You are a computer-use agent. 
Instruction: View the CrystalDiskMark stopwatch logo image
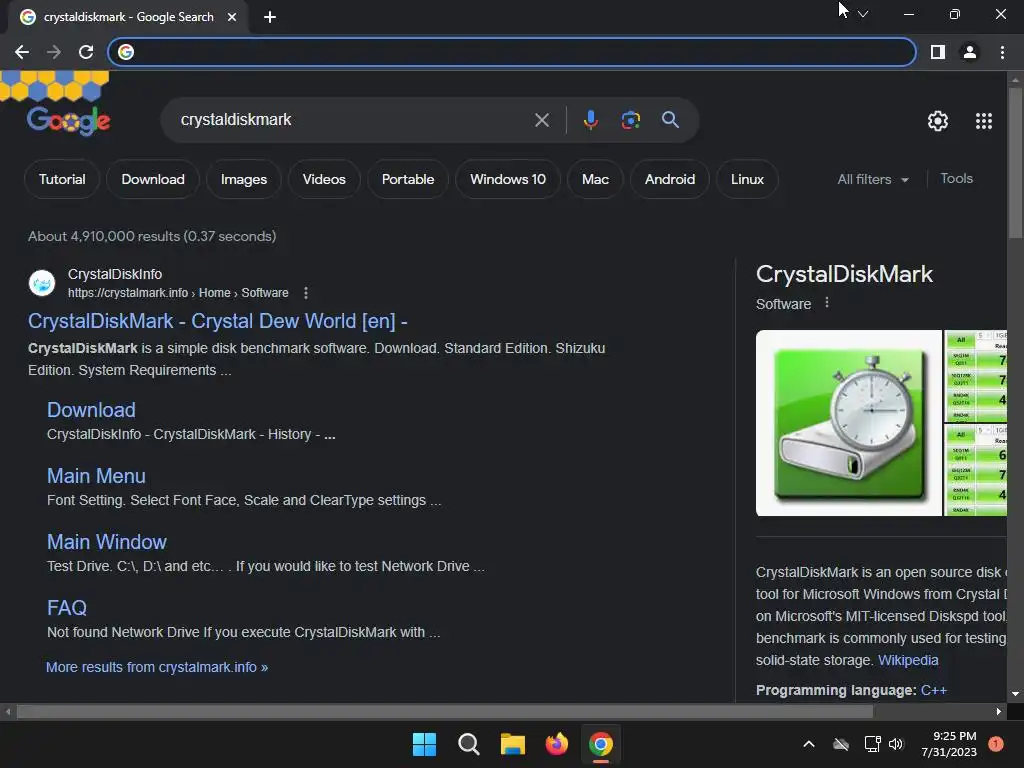pyautogui.click(x=848, y=423)
